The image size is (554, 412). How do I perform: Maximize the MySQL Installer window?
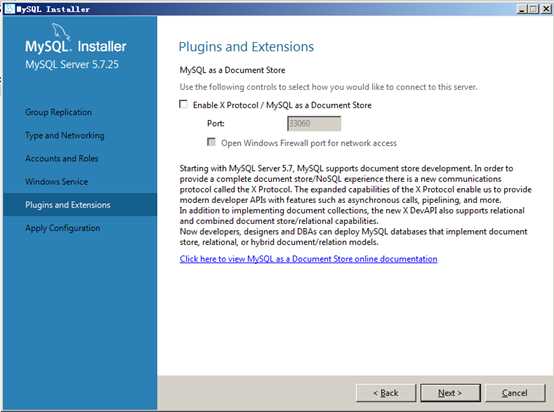534,9
